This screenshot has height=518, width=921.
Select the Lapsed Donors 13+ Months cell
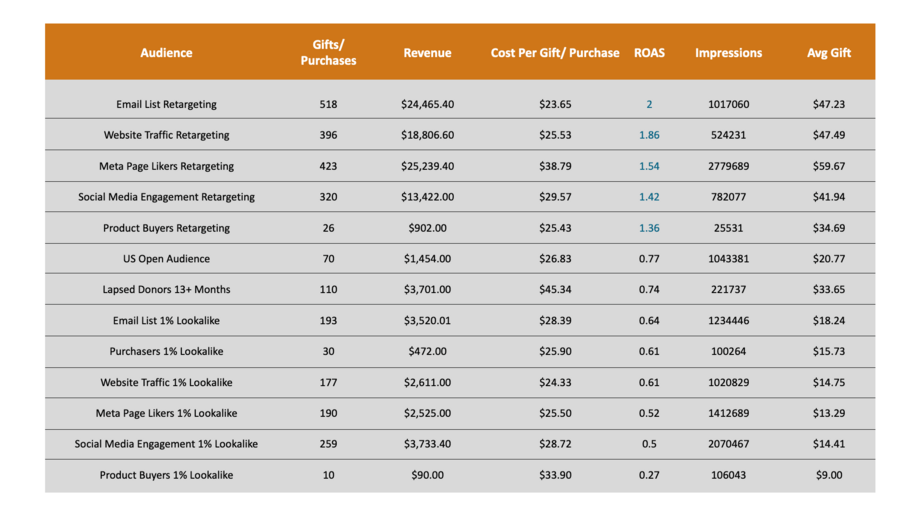coord(166,290)
